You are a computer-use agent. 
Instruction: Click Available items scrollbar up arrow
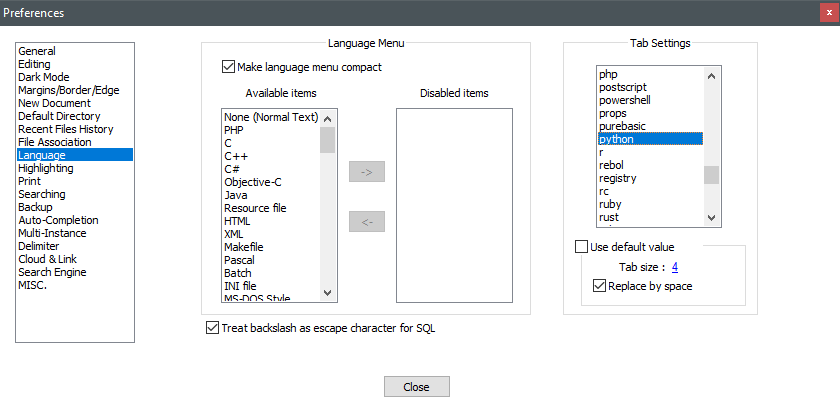click(328, 118)
